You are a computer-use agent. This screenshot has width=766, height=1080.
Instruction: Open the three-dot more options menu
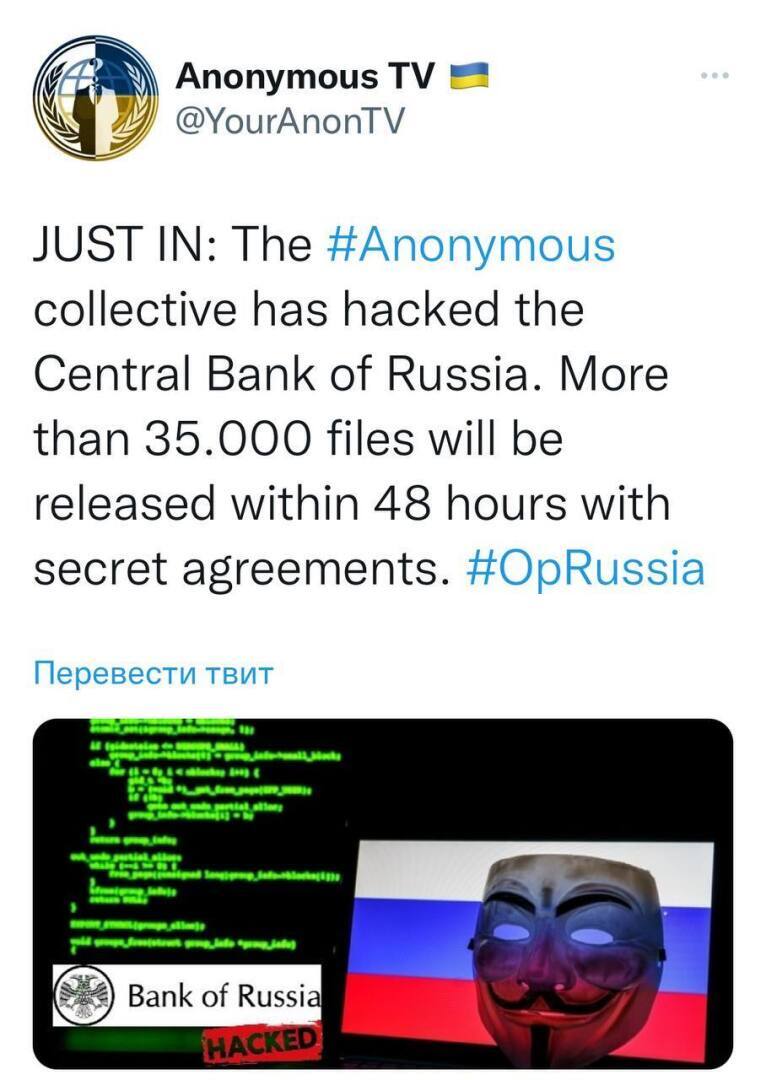(714, 75)
